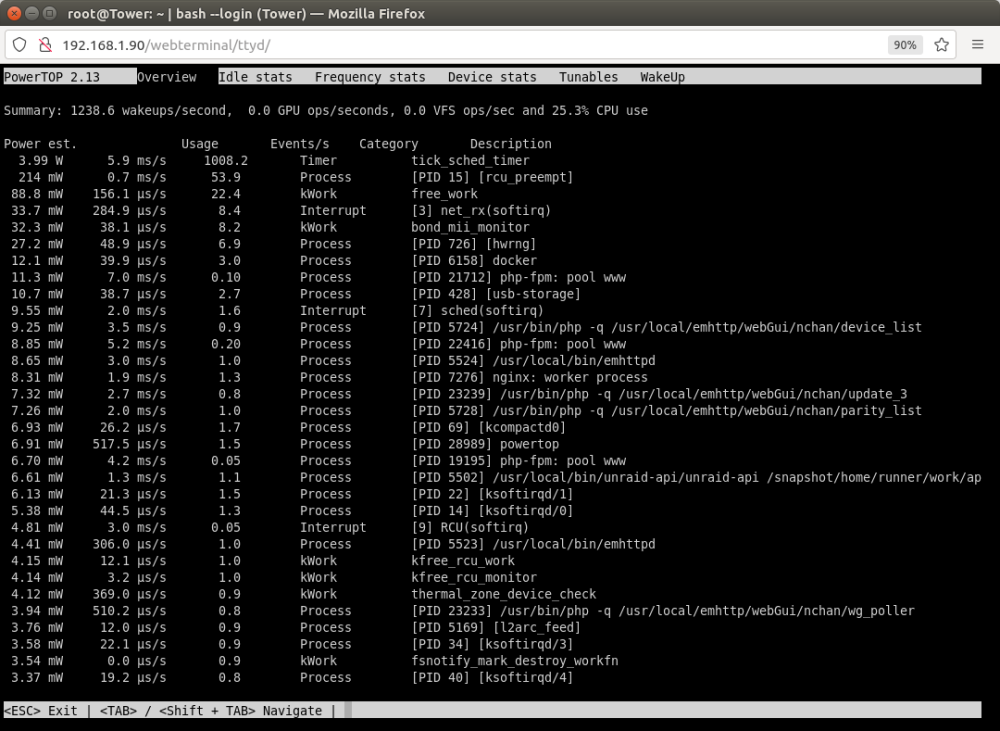
Task: Select the fsnotify_mark_destroy_workfn row
Action: tap(312, 660)
